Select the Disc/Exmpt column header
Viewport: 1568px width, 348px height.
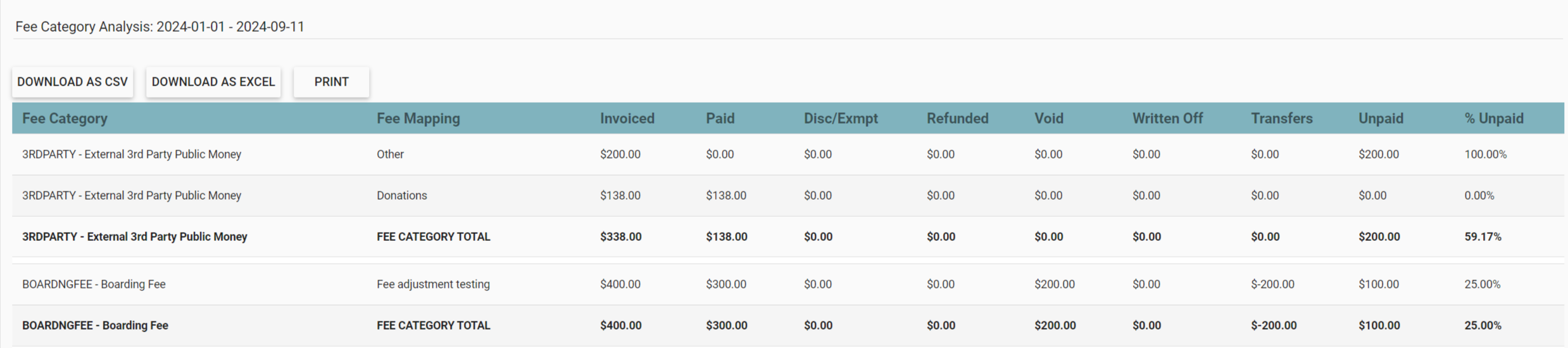840,119
